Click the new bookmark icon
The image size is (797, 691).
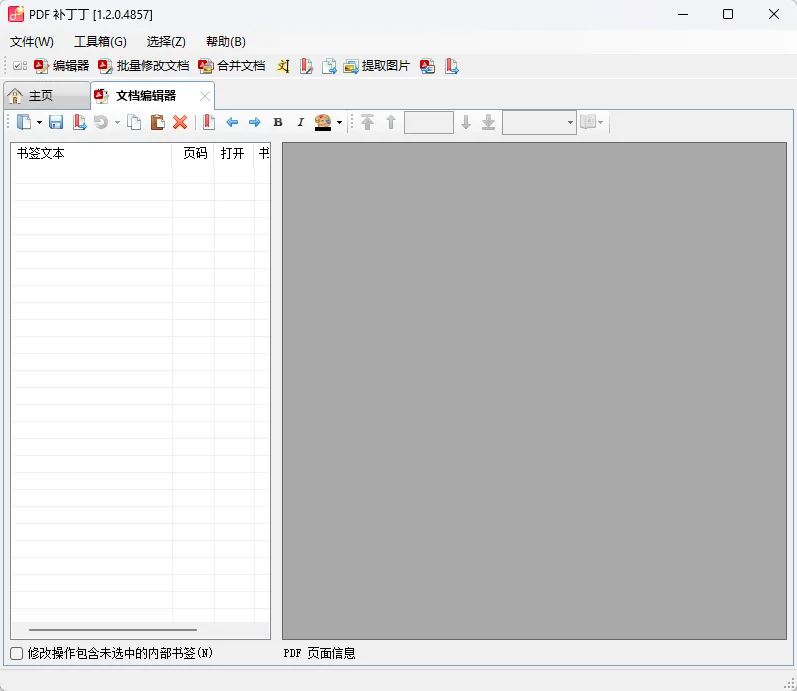pyautogui.click(x=209, y=122)
